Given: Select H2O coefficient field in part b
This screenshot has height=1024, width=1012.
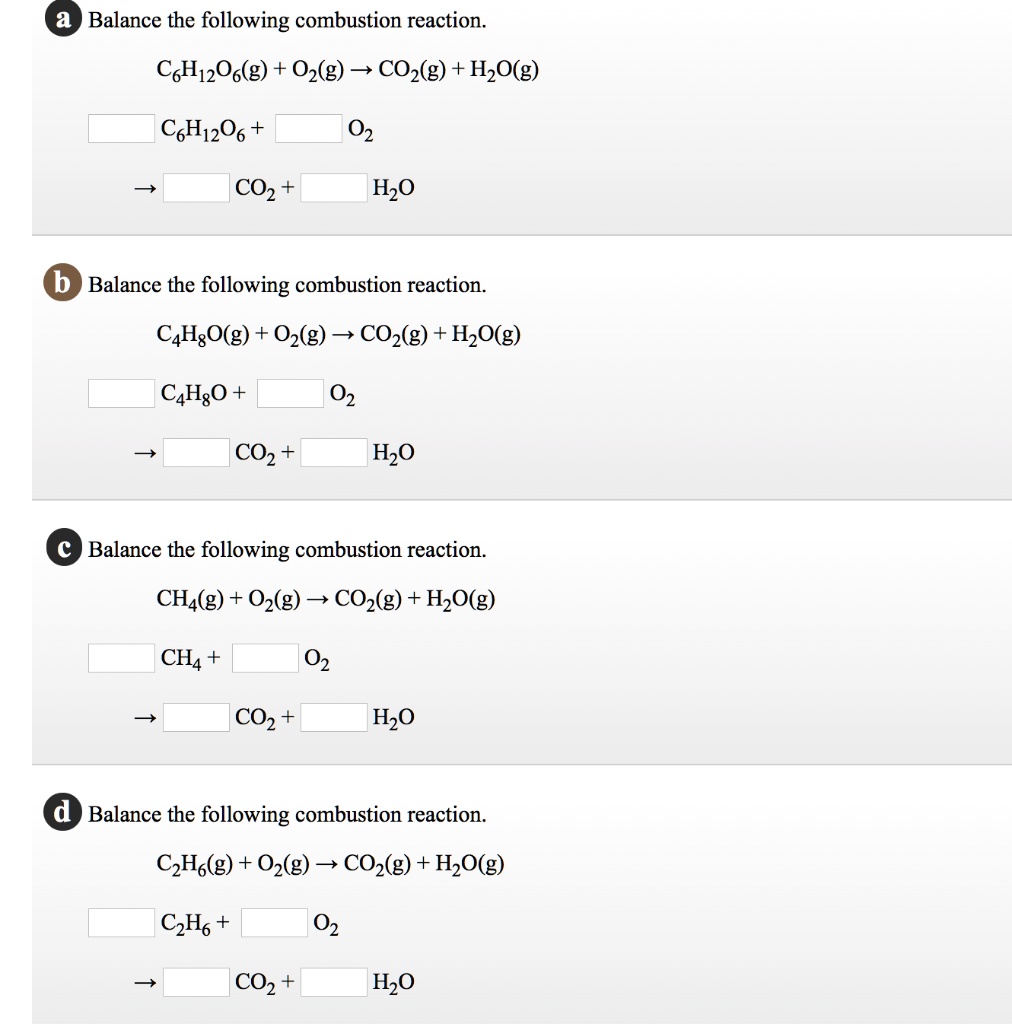Looking at the screenshot, I should click(x=334, y=453).
